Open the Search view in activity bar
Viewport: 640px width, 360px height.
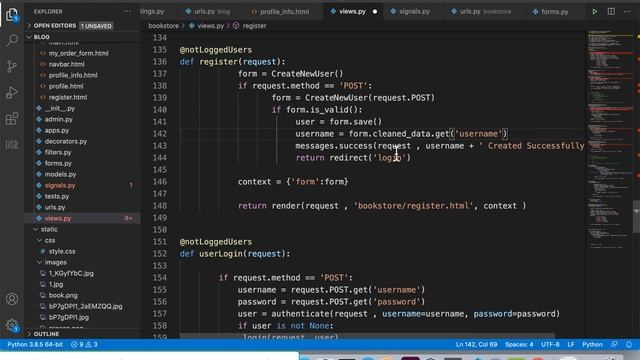click(x=12, y=40)
